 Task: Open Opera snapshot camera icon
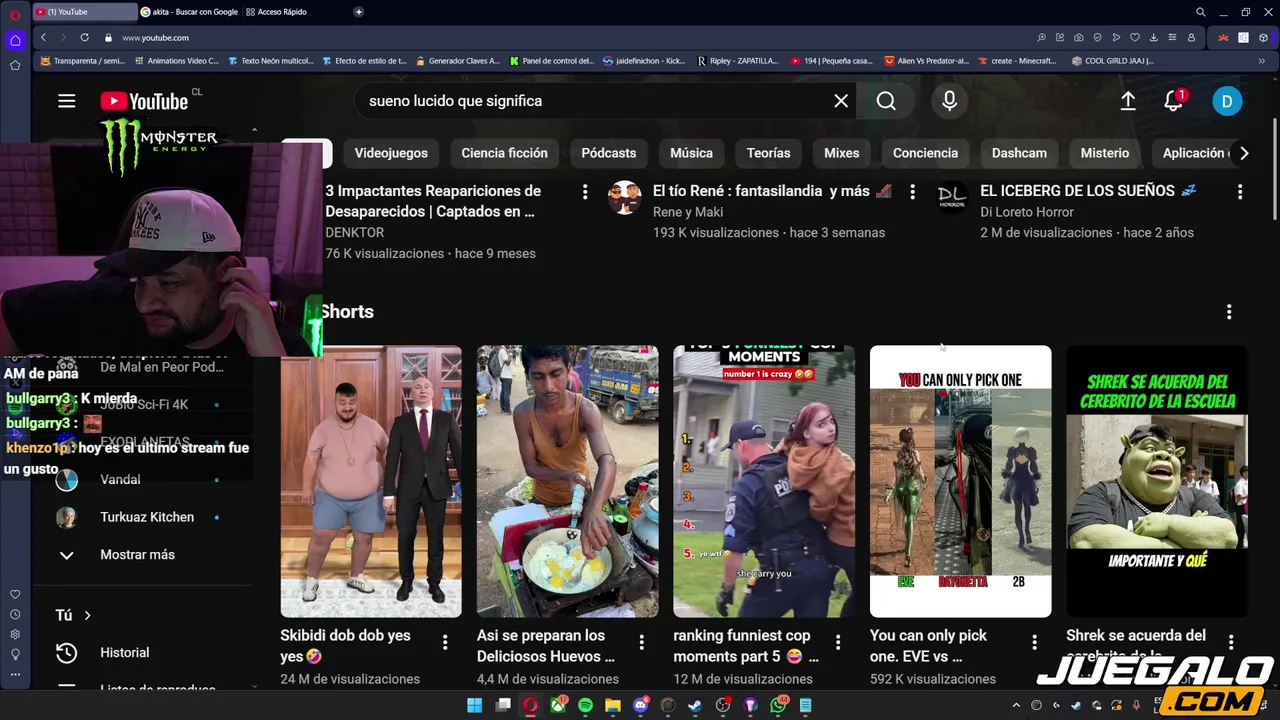(x=1079, y=37)
